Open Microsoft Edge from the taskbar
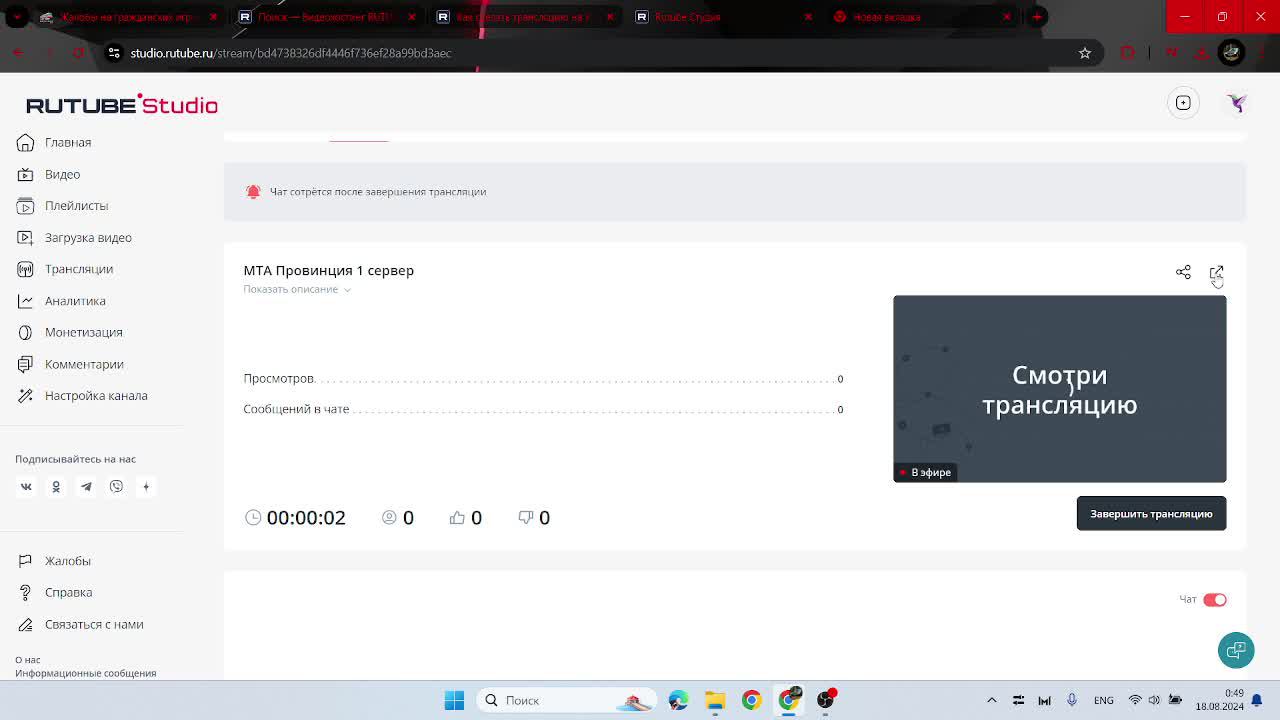This screenshot has width=1280, height=720. [678, 700]
